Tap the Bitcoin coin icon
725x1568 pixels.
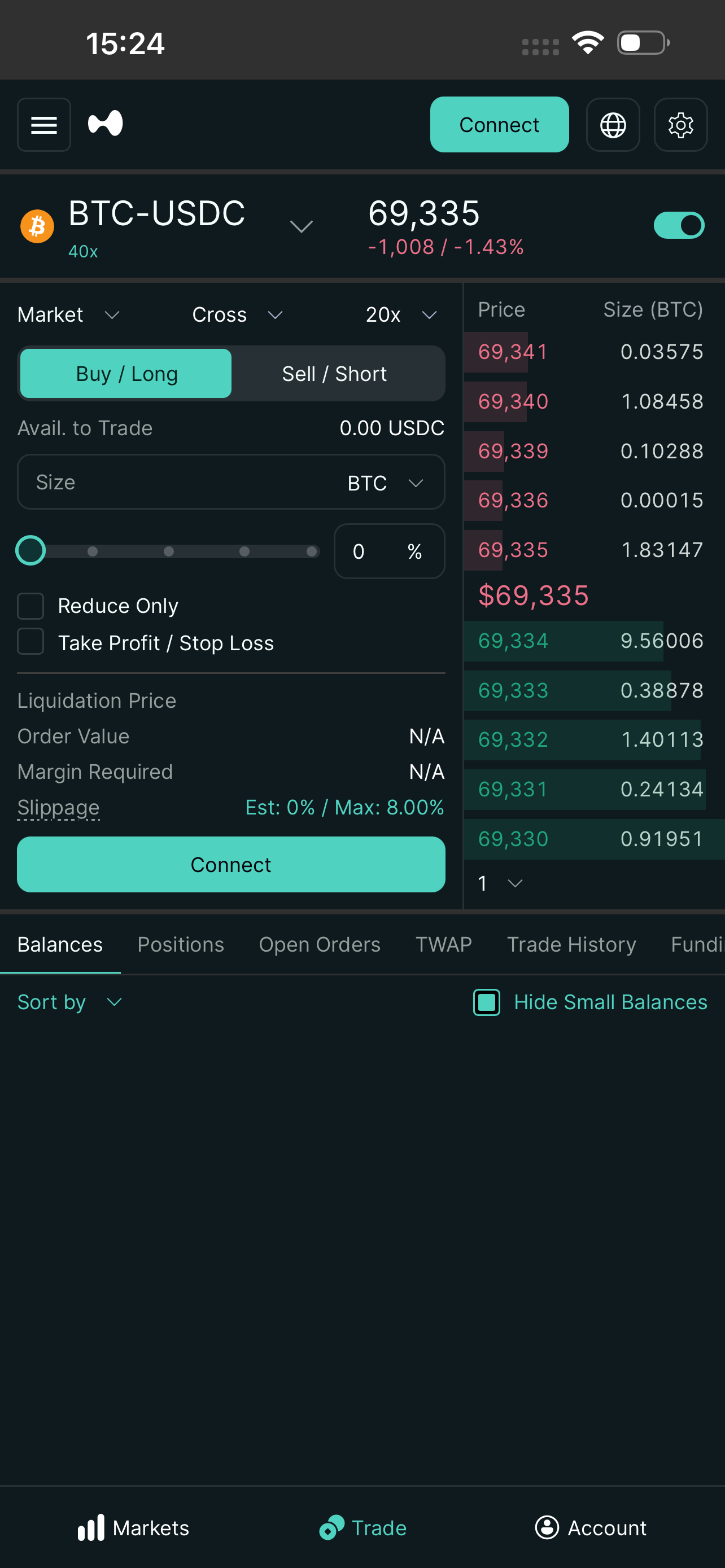[x=37, y=226]
